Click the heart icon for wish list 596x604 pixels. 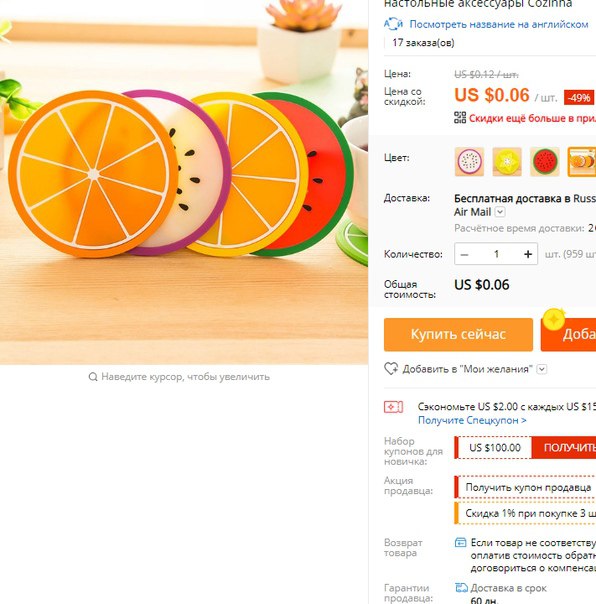pyautogui.click(x=391, y=369)
